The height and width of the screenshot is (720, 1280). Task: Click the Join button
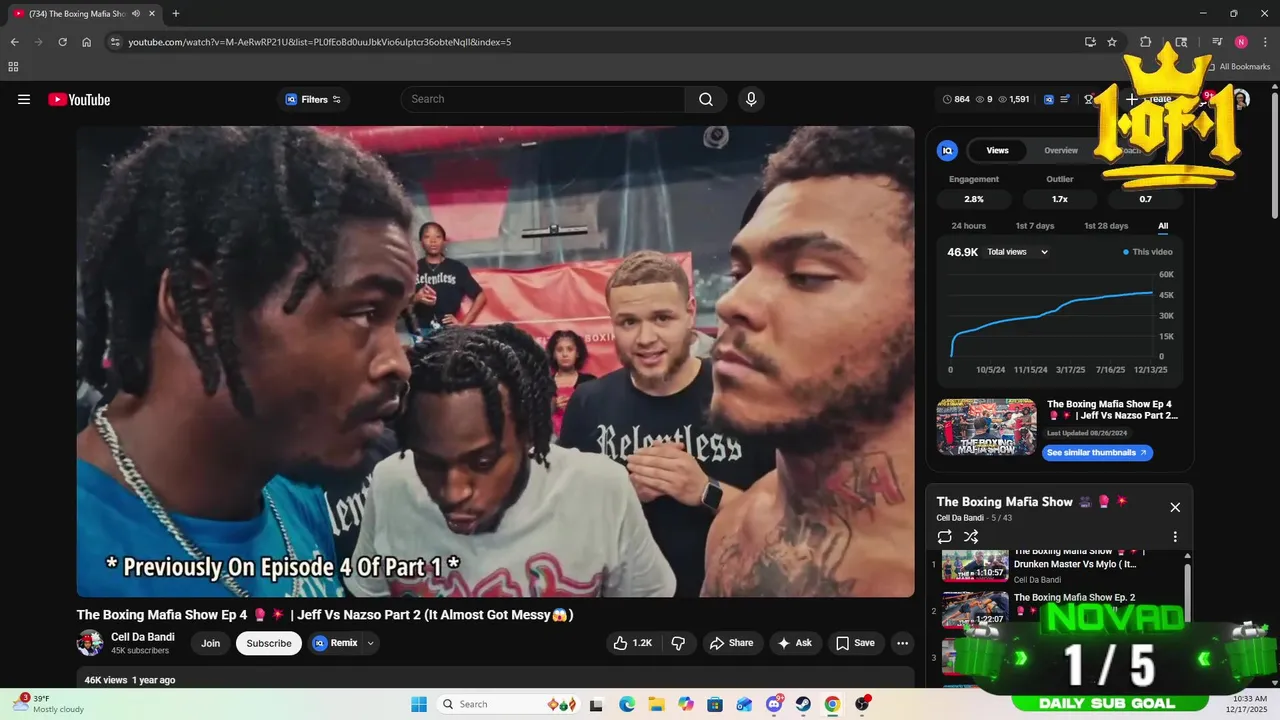click(210, 643)
